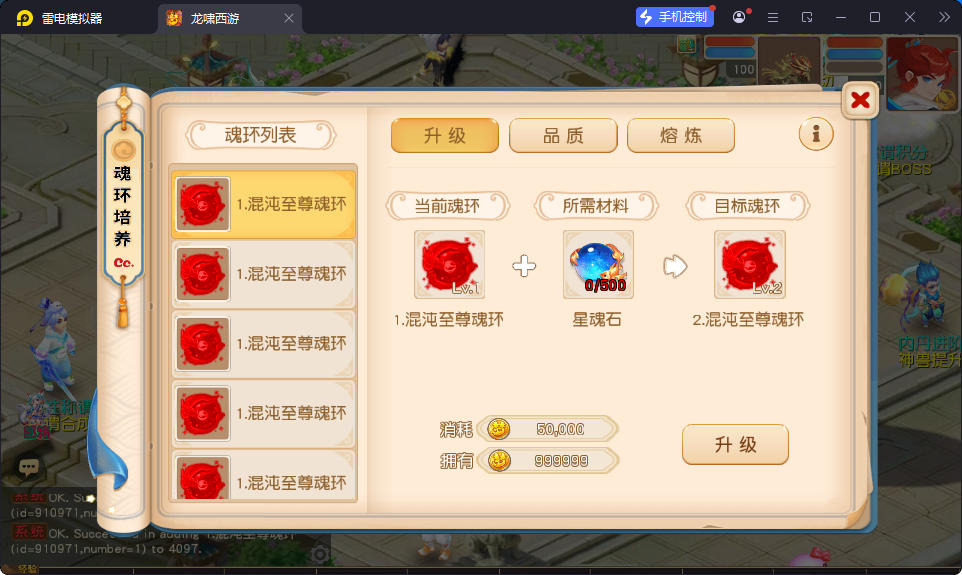Select the first 混沌至尊魂环 in the list
This screenshot has height=575, width=962.
point(264,204)
